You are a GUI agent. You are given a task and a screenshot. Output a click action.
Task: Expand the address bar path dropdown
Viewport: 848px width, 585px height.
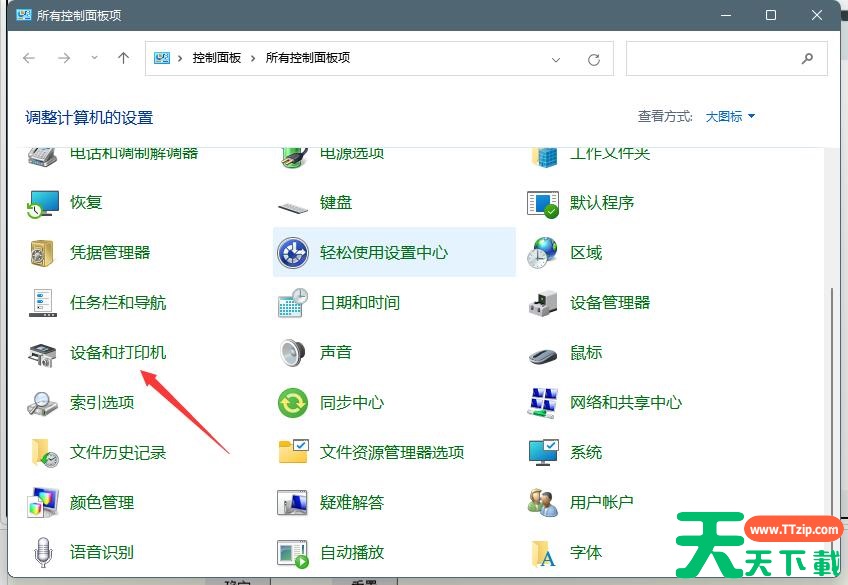point(556,59)
